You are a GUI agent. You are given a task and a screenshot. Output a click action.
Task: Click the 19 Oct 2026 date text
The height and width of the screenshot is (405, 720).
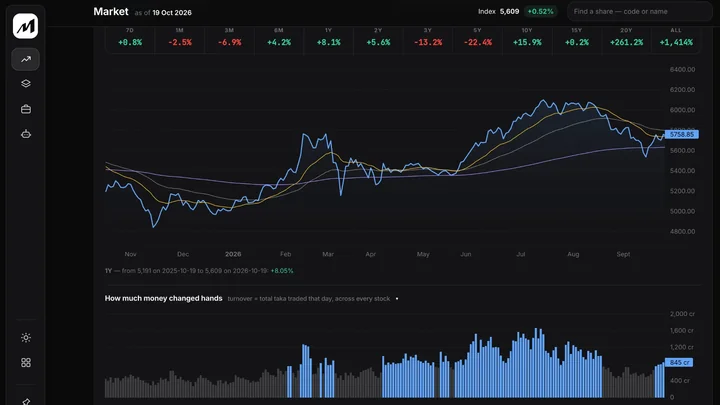172,13
